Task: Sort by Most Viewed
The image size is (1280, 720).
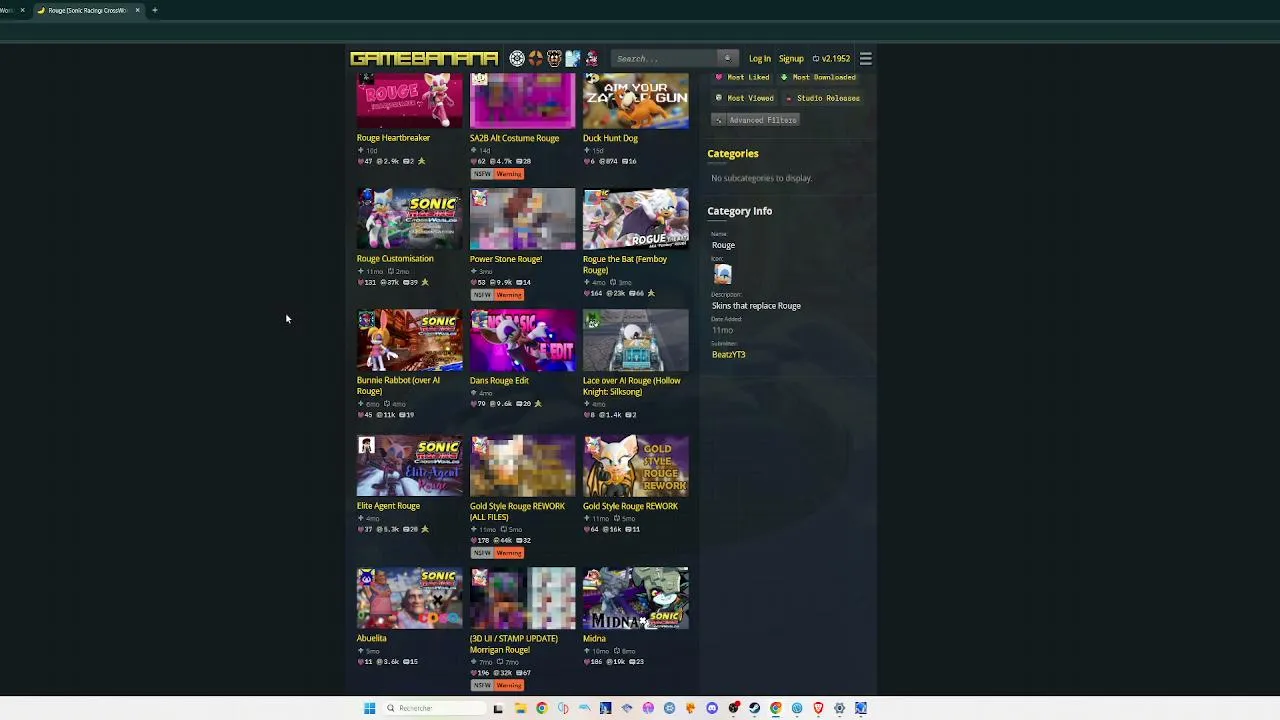Action: pos(745,98)
